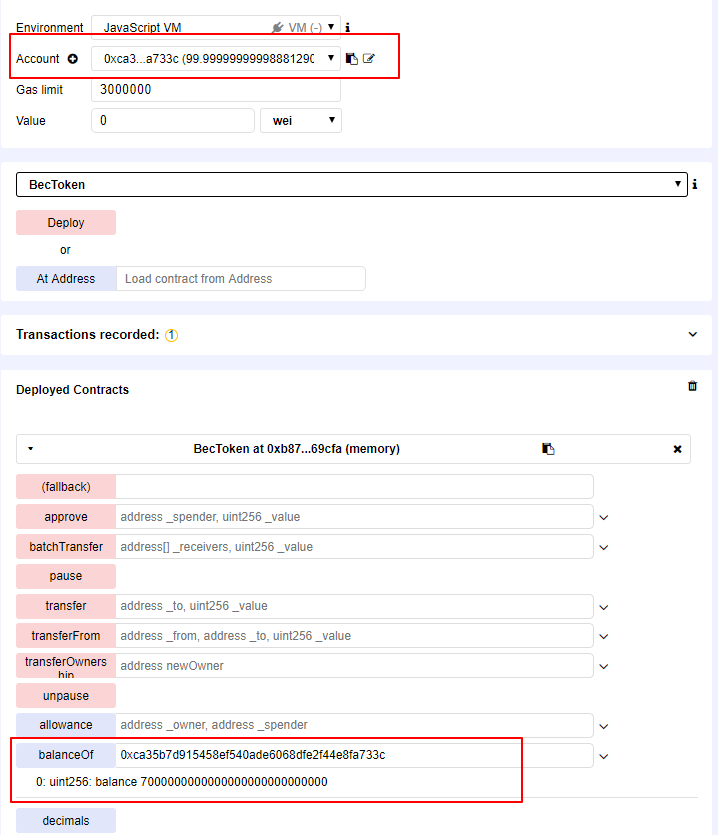This screenshot has height=835, width=718.
Task: Click the 'BecToken at 0xb87...69cfa (memory)' title
Action: [297, 449]
